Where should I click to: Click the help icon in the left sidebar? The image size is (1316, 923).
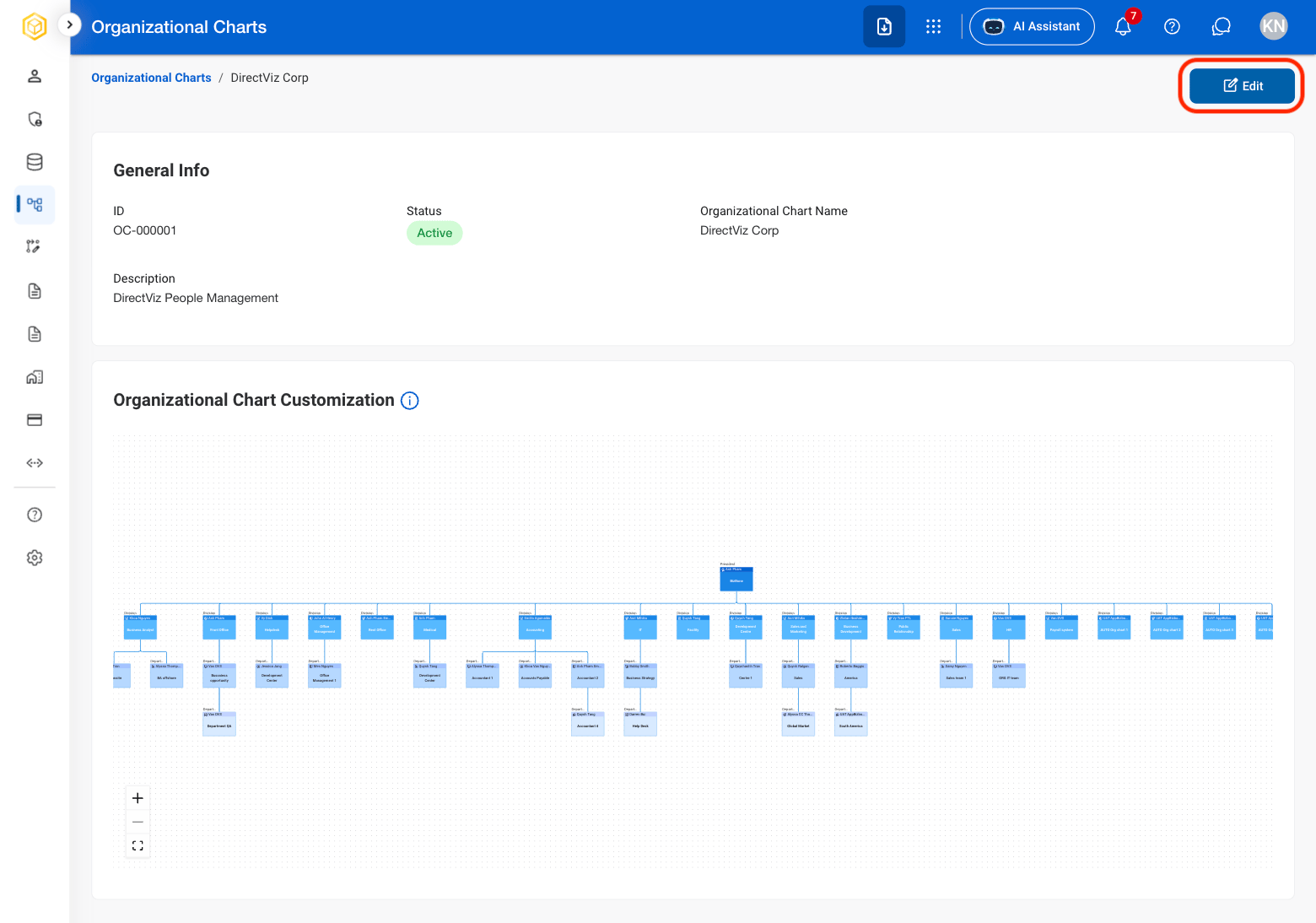point(35,515)
